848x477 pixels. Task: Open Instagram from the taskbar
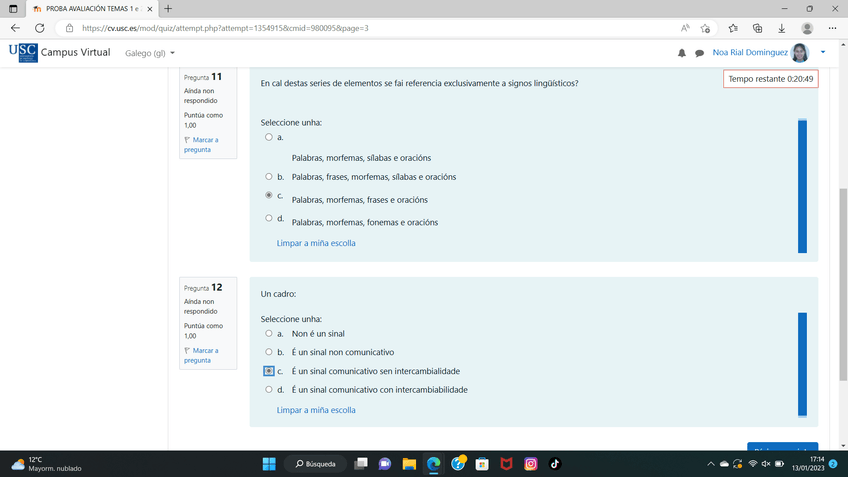pyautogui.click(x=531, y=464)
